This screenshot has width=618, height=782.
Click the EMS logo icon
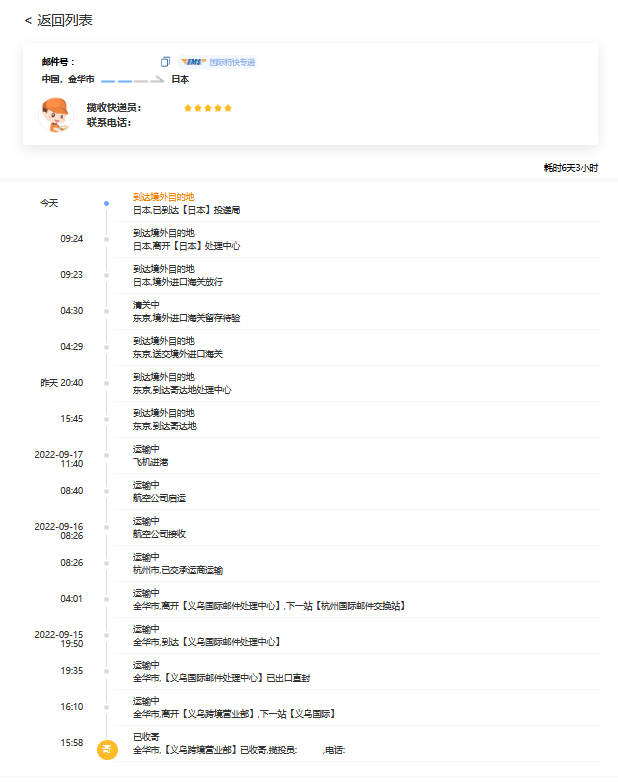[x=193, y=62]
